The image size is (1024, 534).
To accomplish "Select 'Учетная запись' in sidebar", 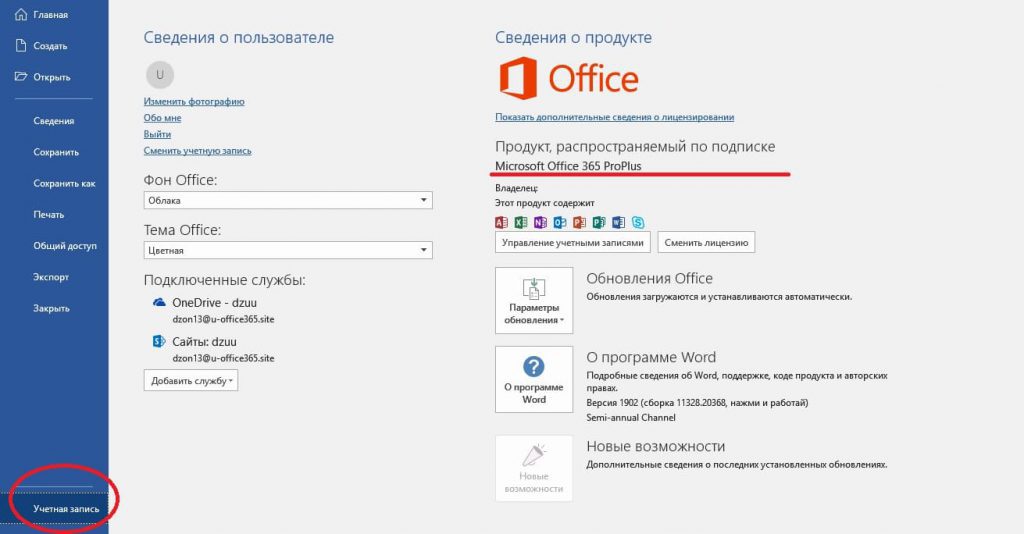I will tap(66, 509).
